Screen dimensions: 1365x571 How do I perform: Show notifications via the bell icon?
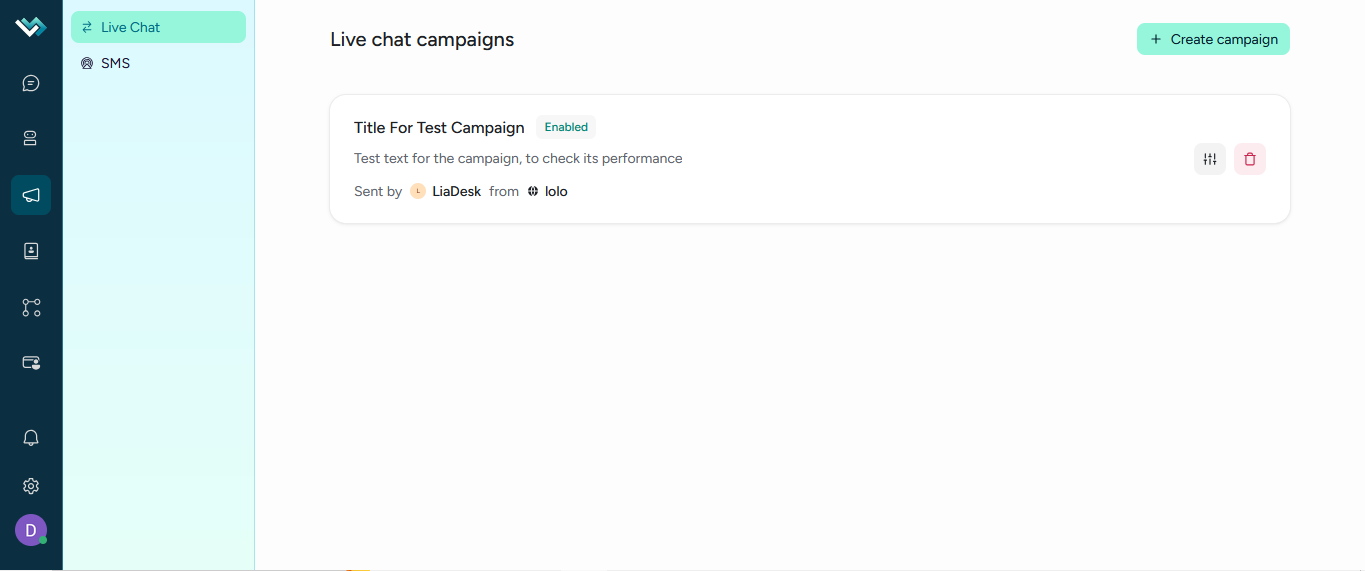pyautogui.click(x=31, y=438)
